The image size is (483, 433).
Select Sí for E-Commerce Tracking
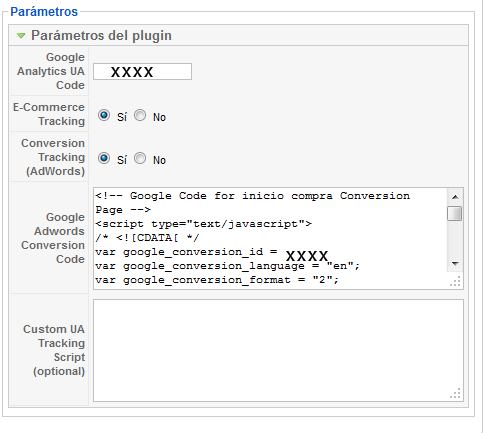point(104,115)
